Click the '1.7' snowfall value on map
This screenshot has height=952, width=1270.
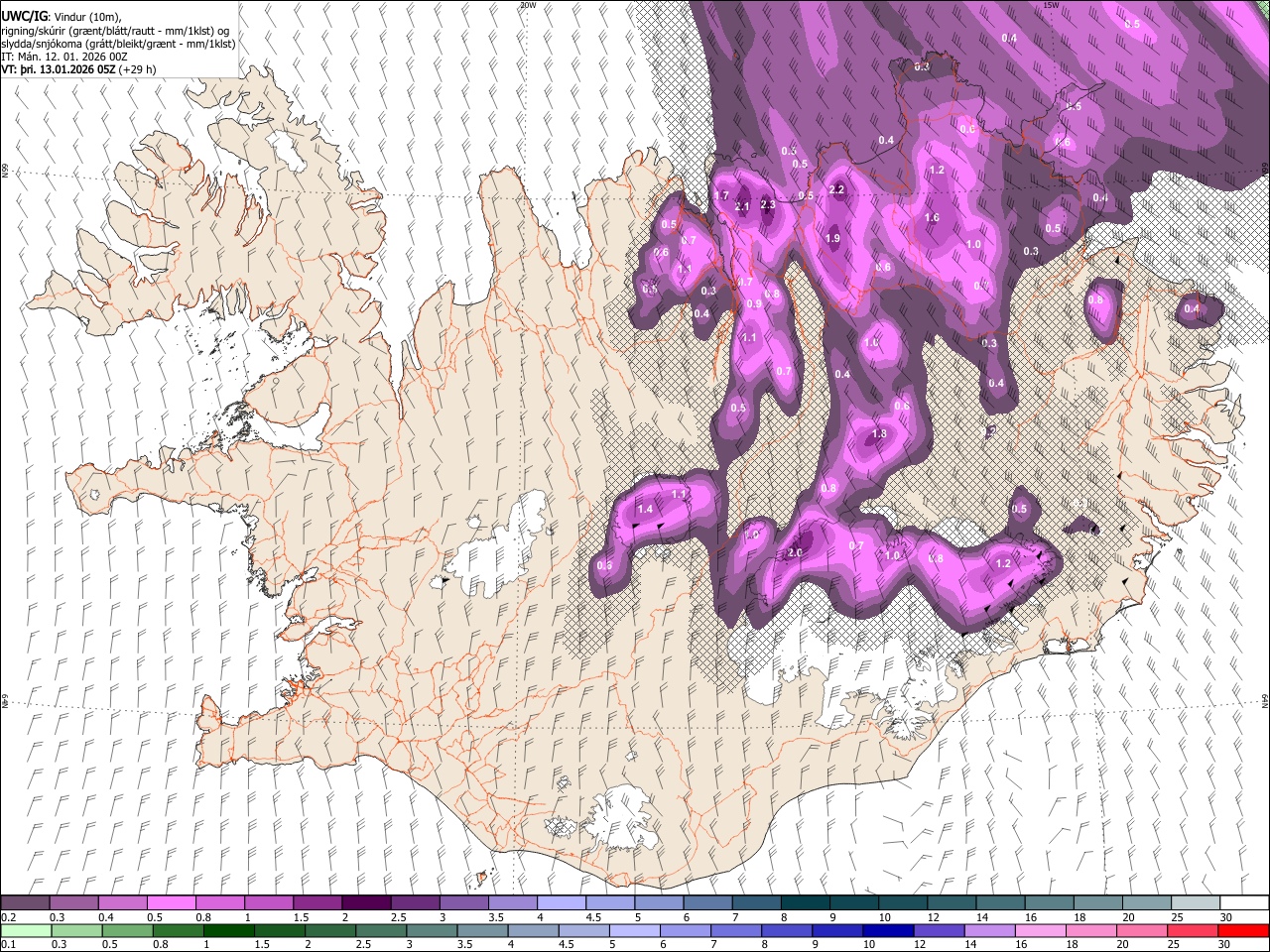(721, 196)
